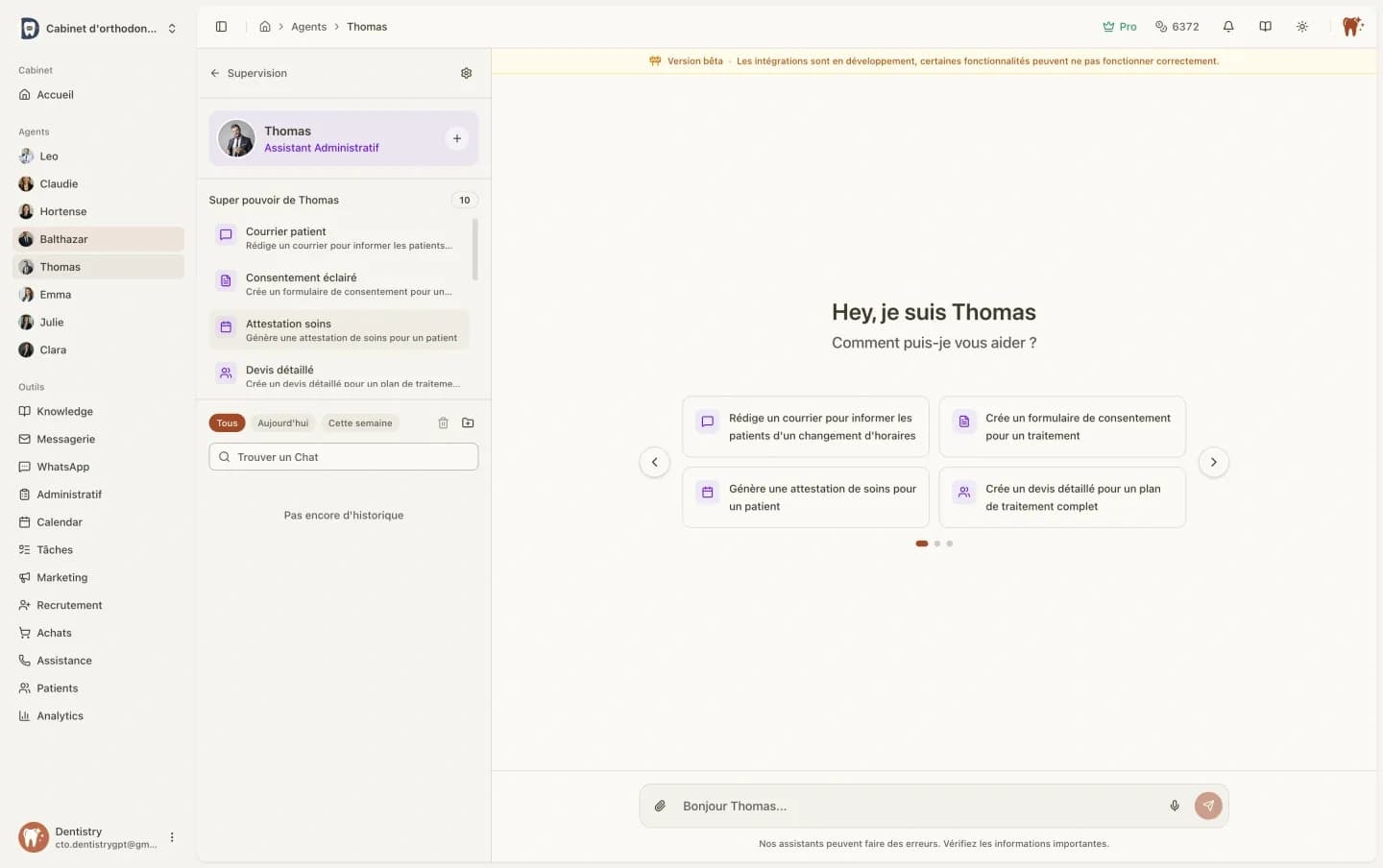1383x868 pixels.
Task: Click the Pro upgrade badge
Action: pos(1119,26)
